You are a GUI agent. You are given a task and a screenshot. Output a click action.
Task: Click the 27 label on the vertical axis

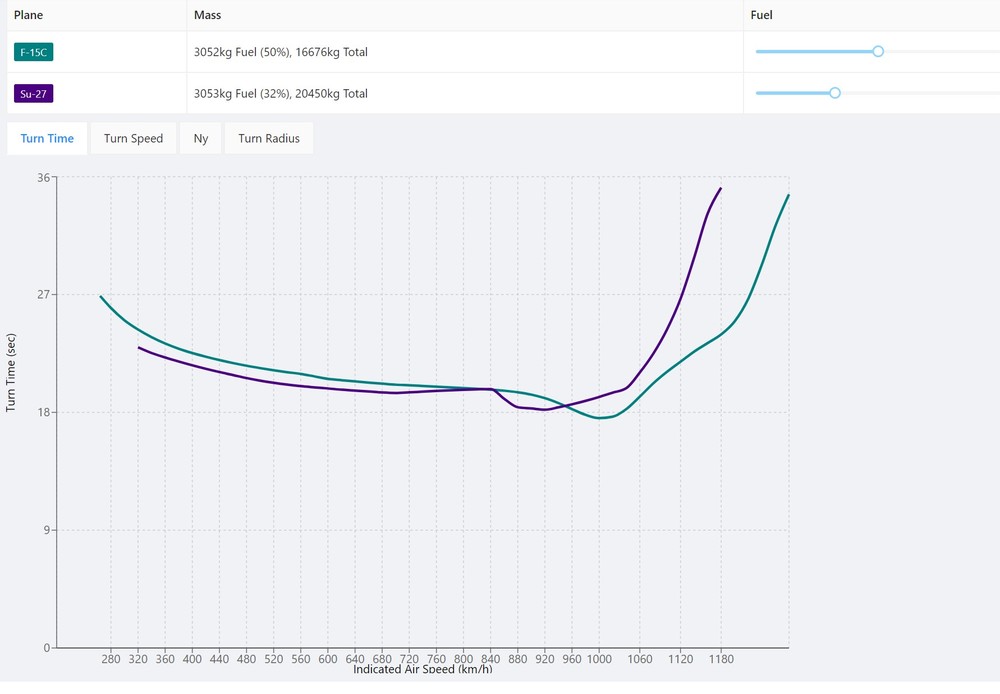click(43, 295)
